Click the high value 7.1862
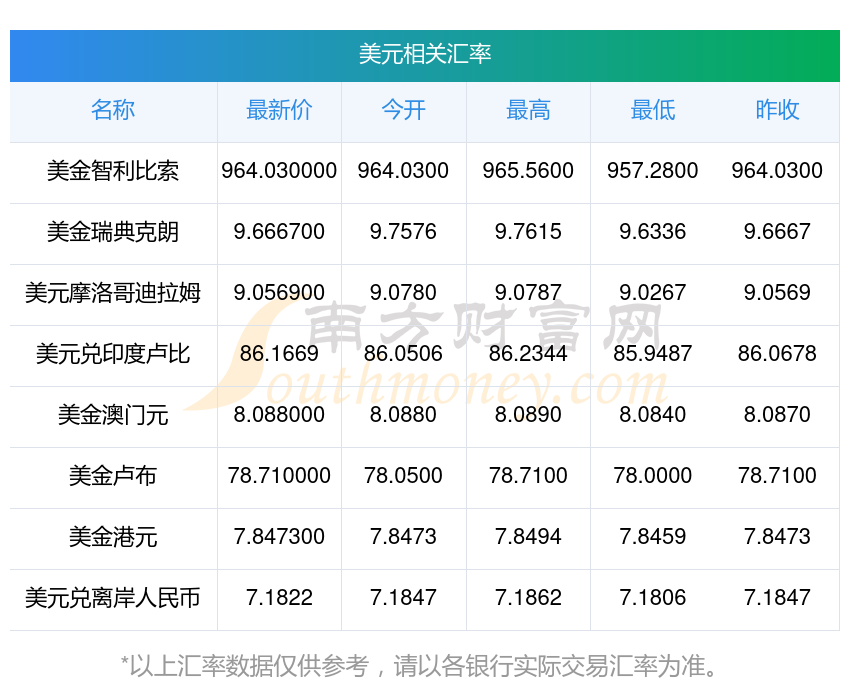The width and height of the screenshot is (850, 698). click(x=528, y=598)
